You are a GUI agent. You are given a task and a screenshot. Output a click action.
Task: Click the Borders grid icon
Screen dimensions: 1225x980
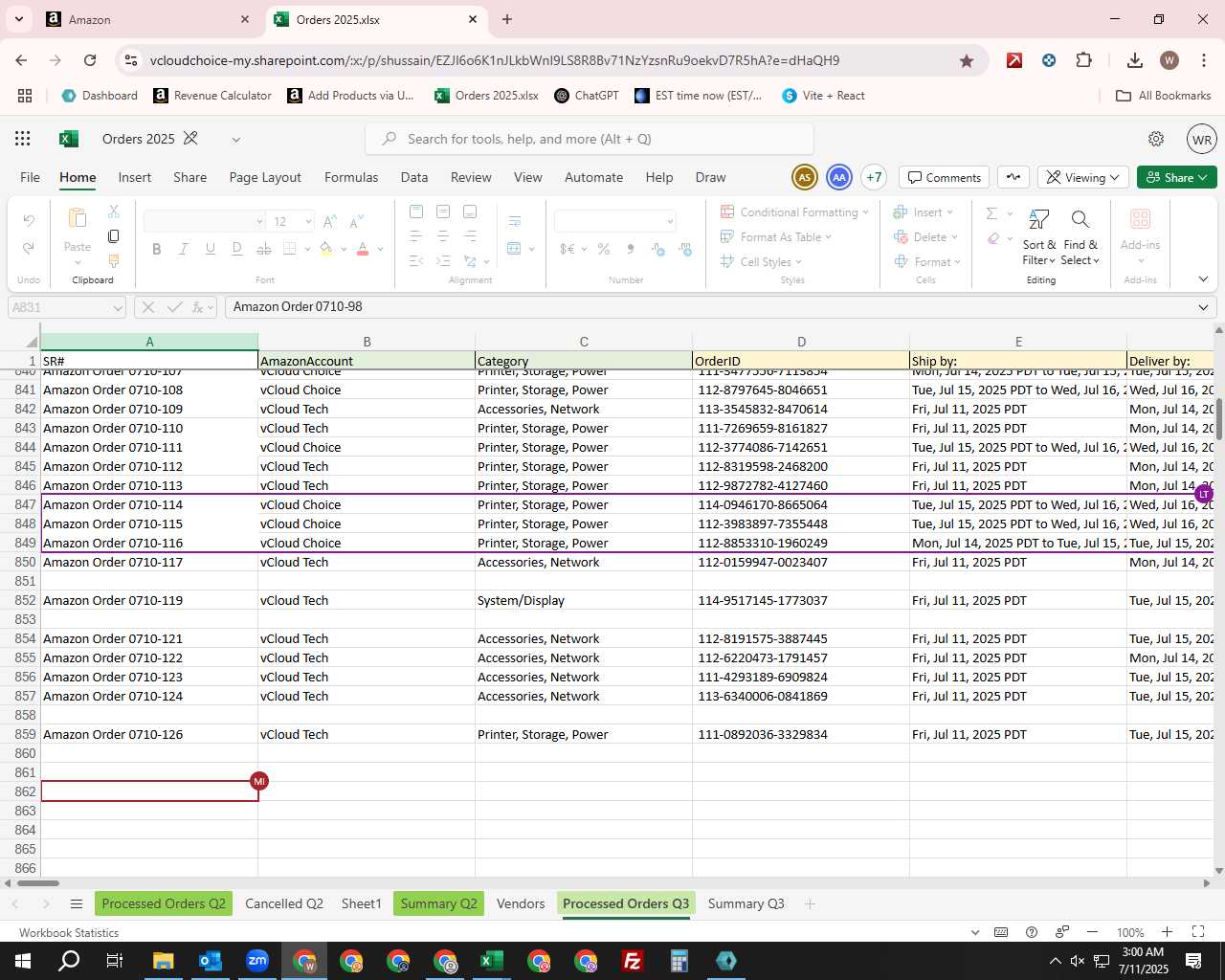pyautogui.click(x=290, y=249)
